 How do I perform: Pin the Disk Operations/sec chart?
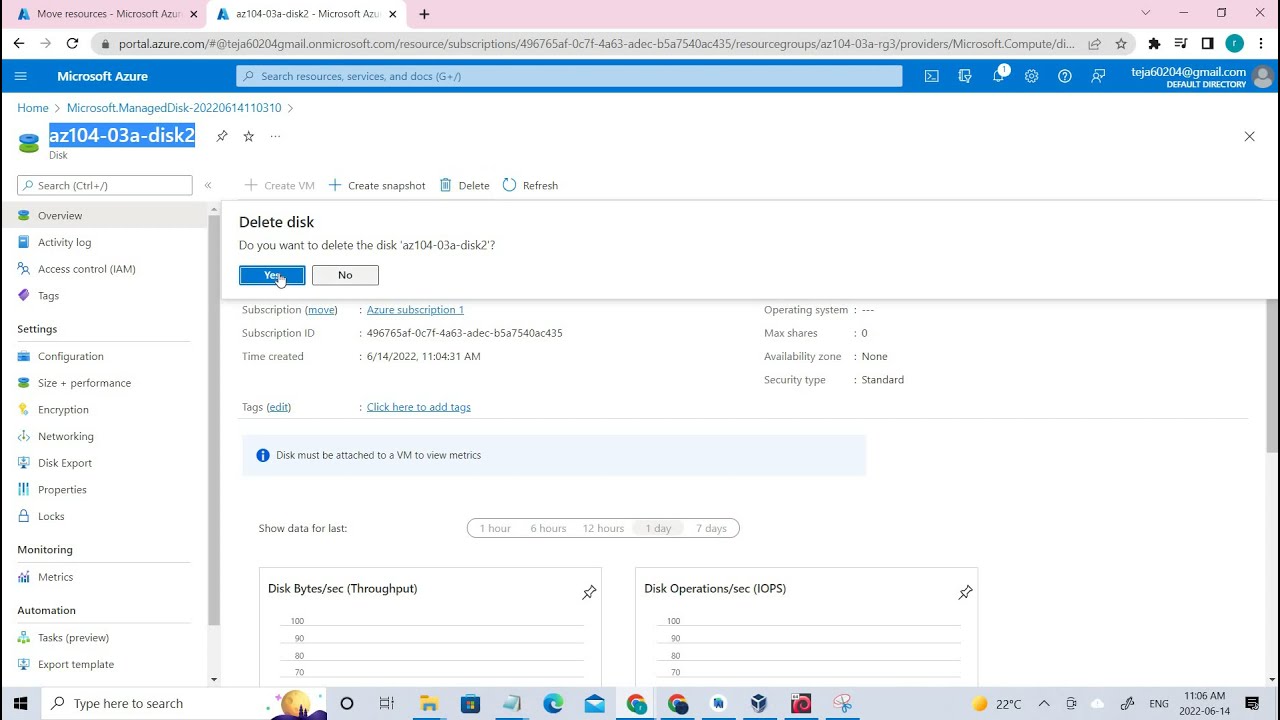pos(965,593)
